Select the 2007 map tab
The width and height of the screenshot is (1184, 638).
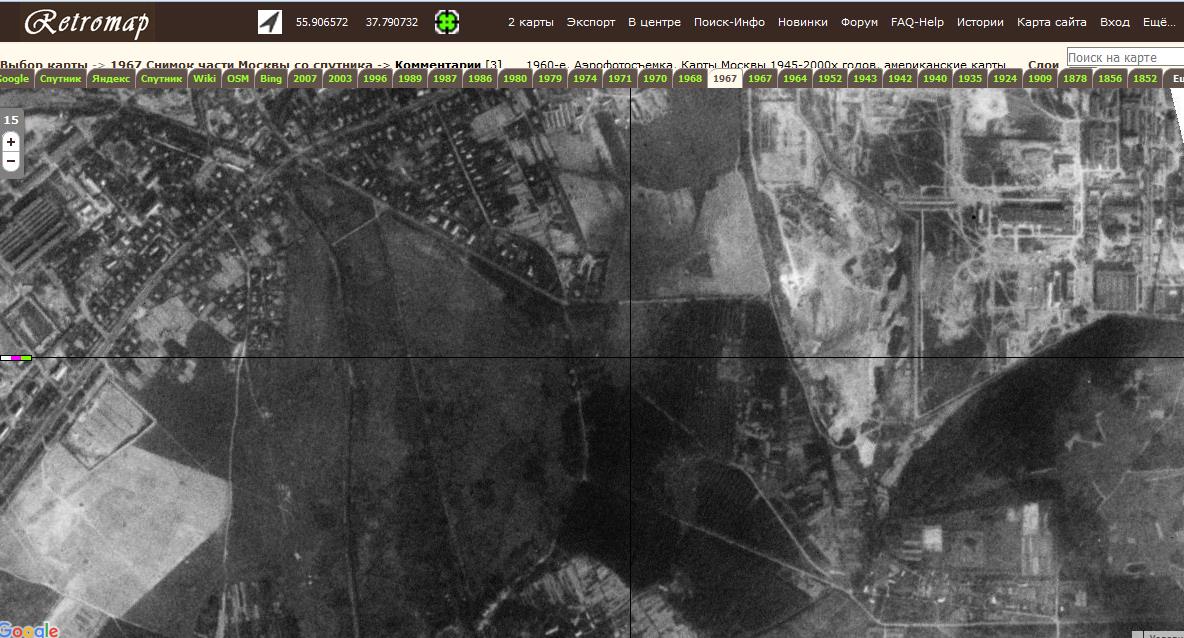[x=305, y=79]
